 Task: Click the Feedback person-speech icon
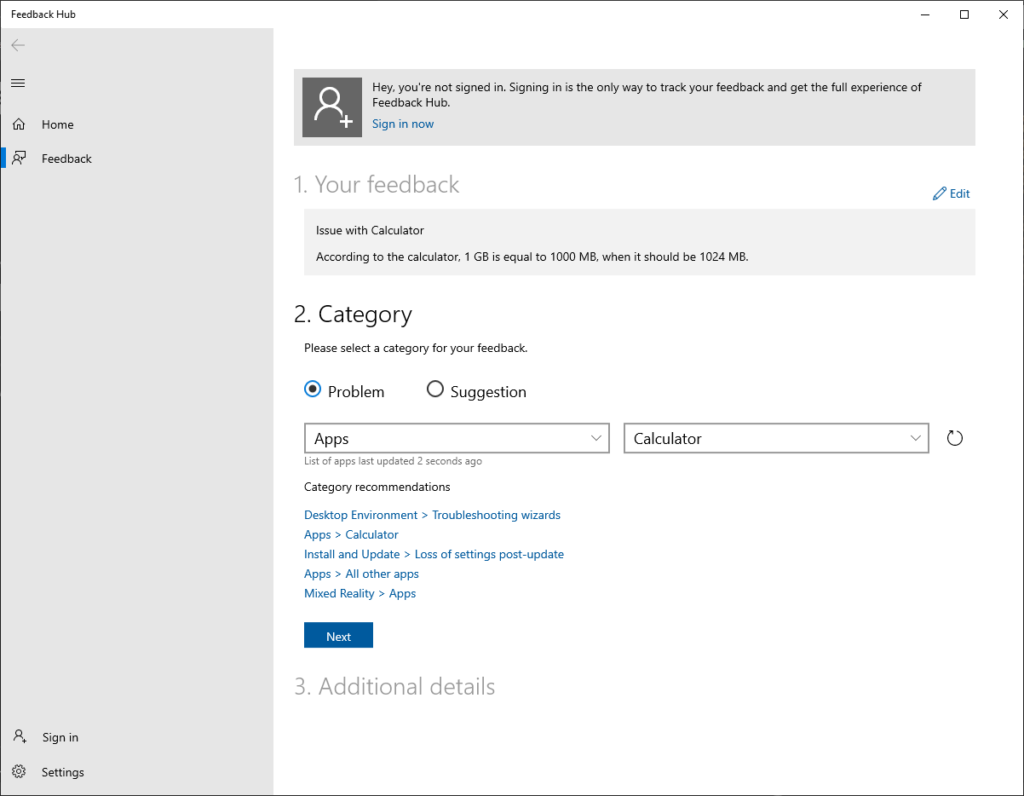19,158
